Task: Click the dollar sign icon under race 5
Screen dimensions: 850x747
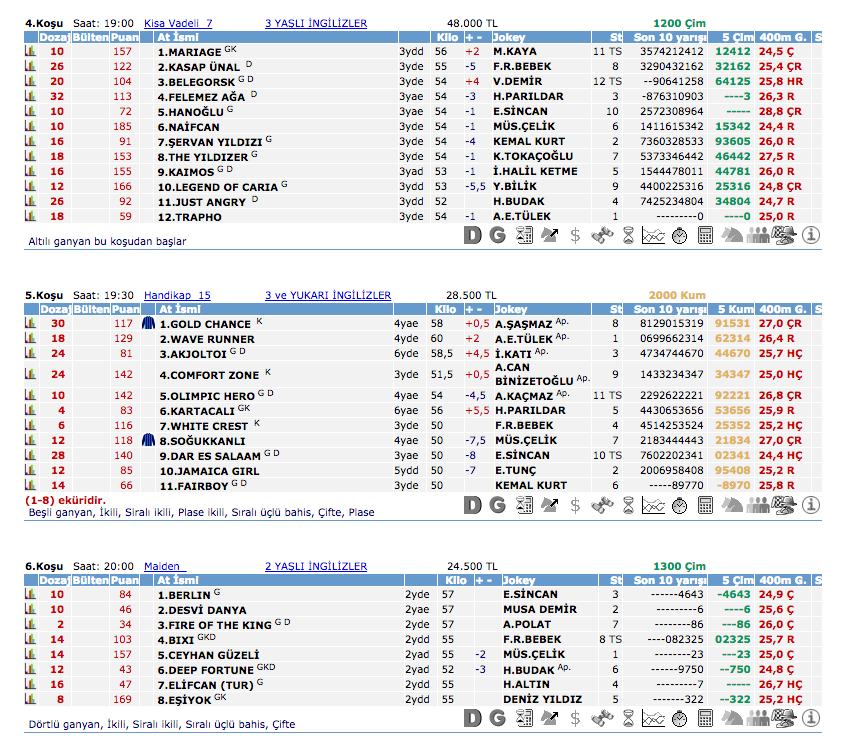Action: pyautogui.click(x=575, y=506)
